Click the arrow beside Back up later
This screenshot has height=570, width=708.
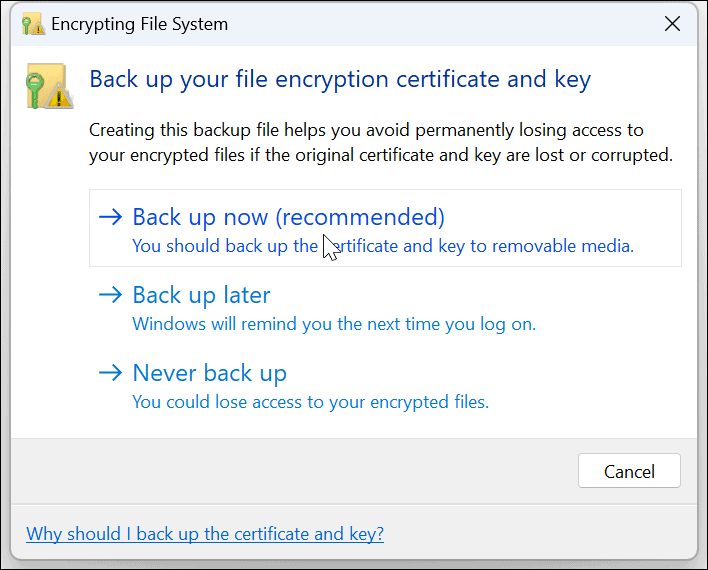click(111, 295)
